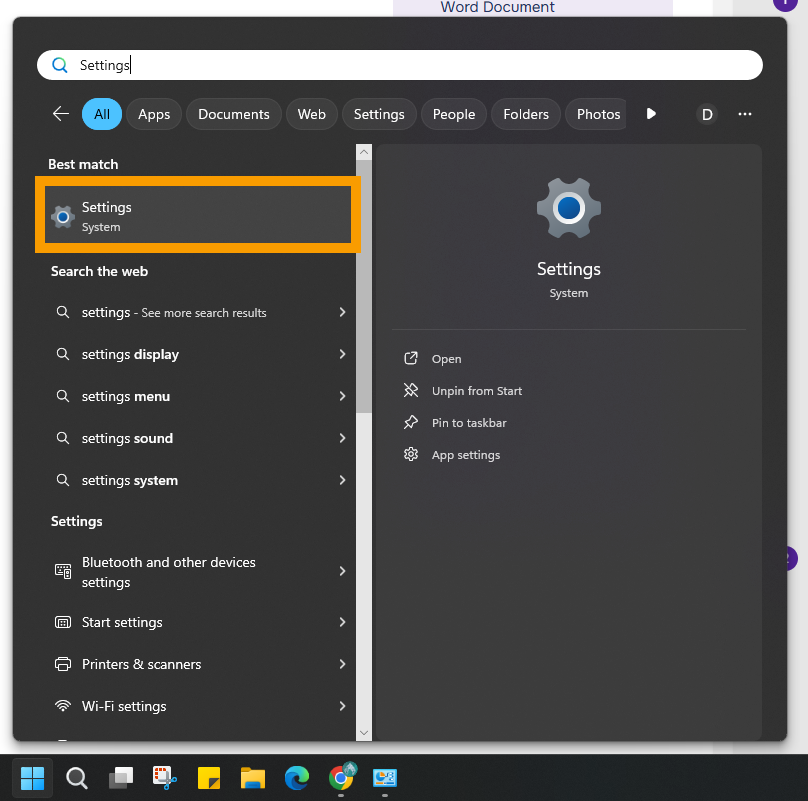The image size is (808, 801).
Task: Launch Sticky Notes from the taskbar
Action: (x=209, y=778)
